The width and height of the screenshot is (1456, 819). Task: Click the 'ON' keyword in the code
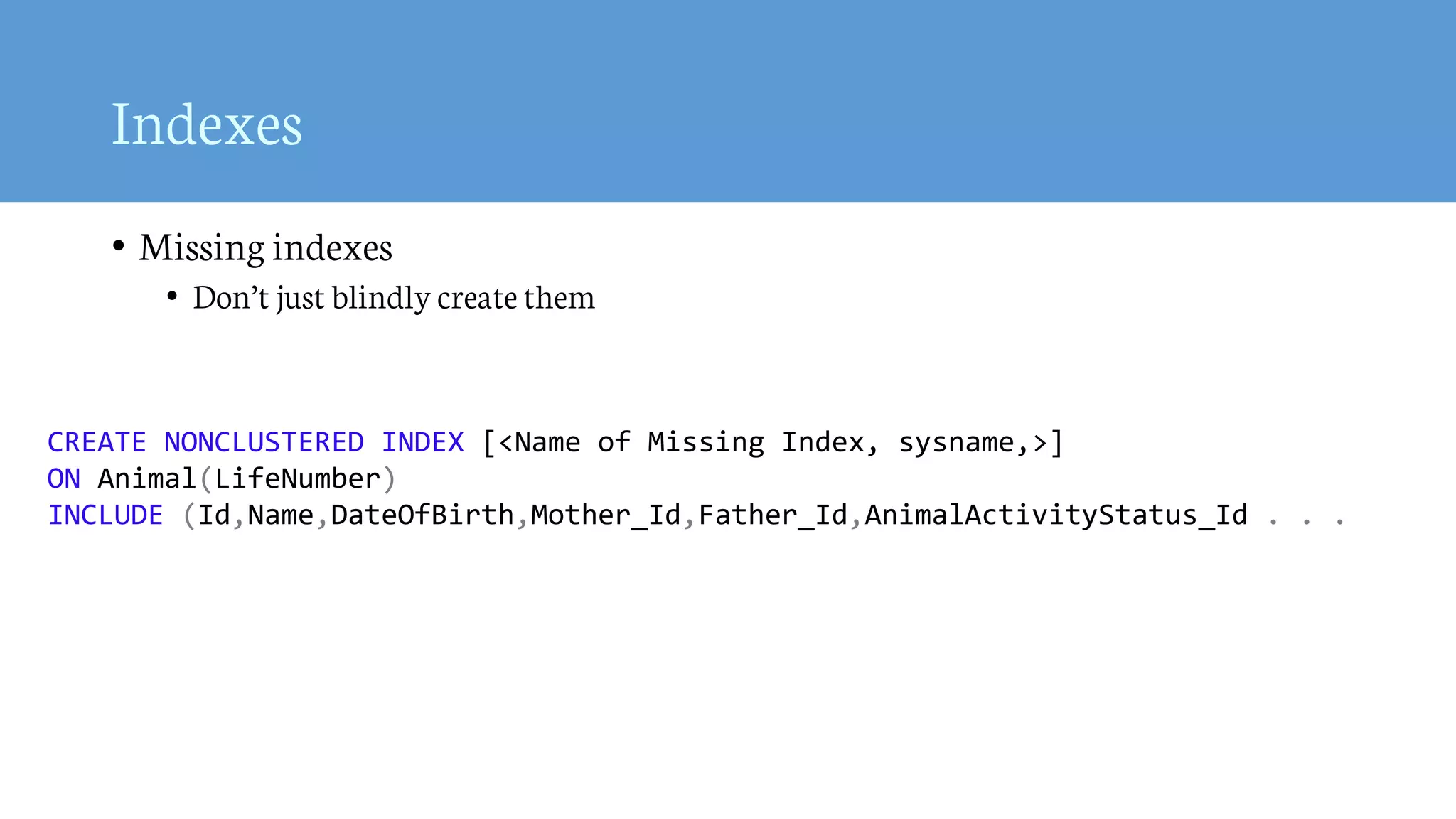coord(64,478)
